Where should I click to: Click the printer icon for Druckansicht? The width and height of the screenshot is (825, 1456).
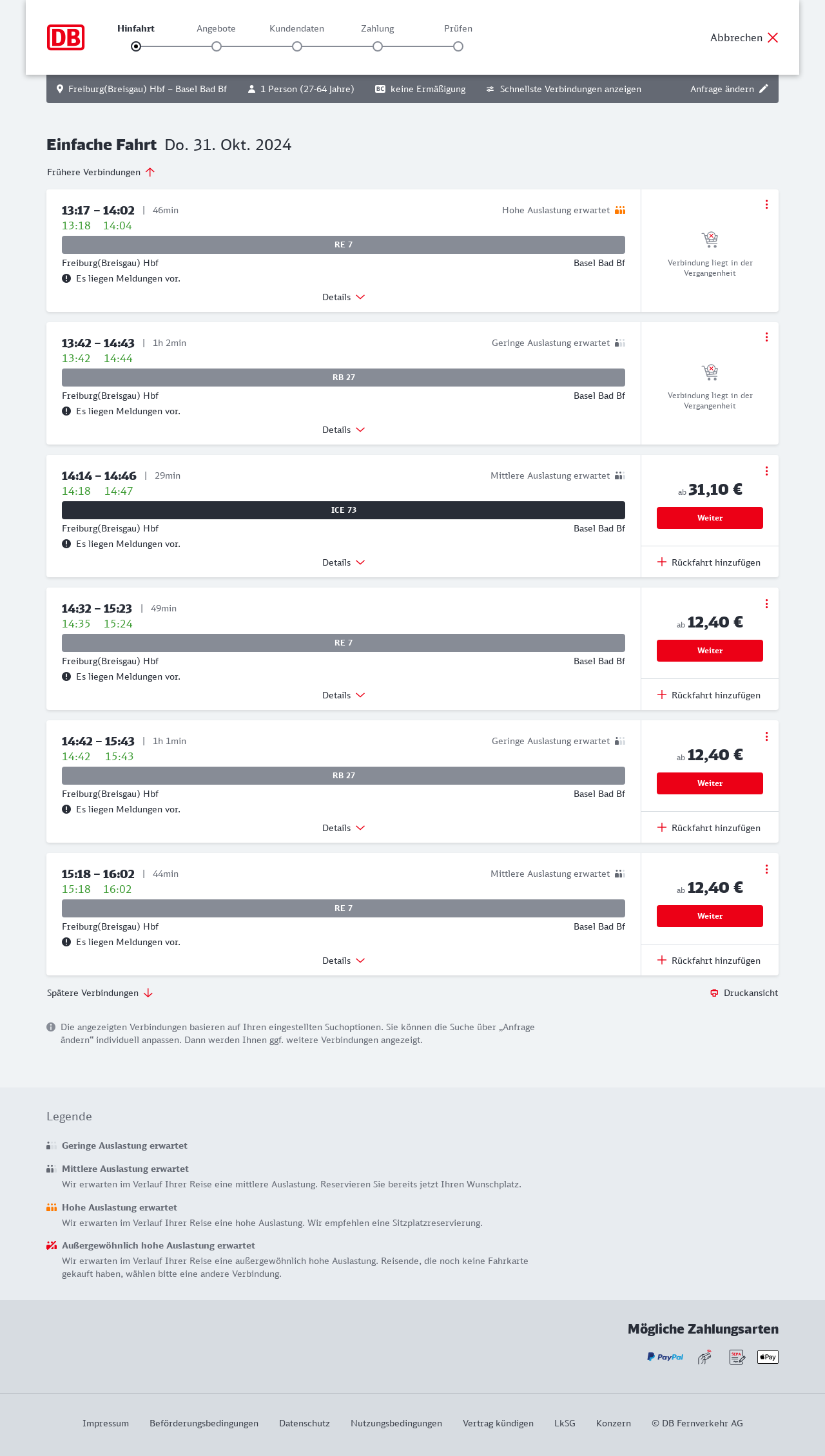tap(714, 993)
